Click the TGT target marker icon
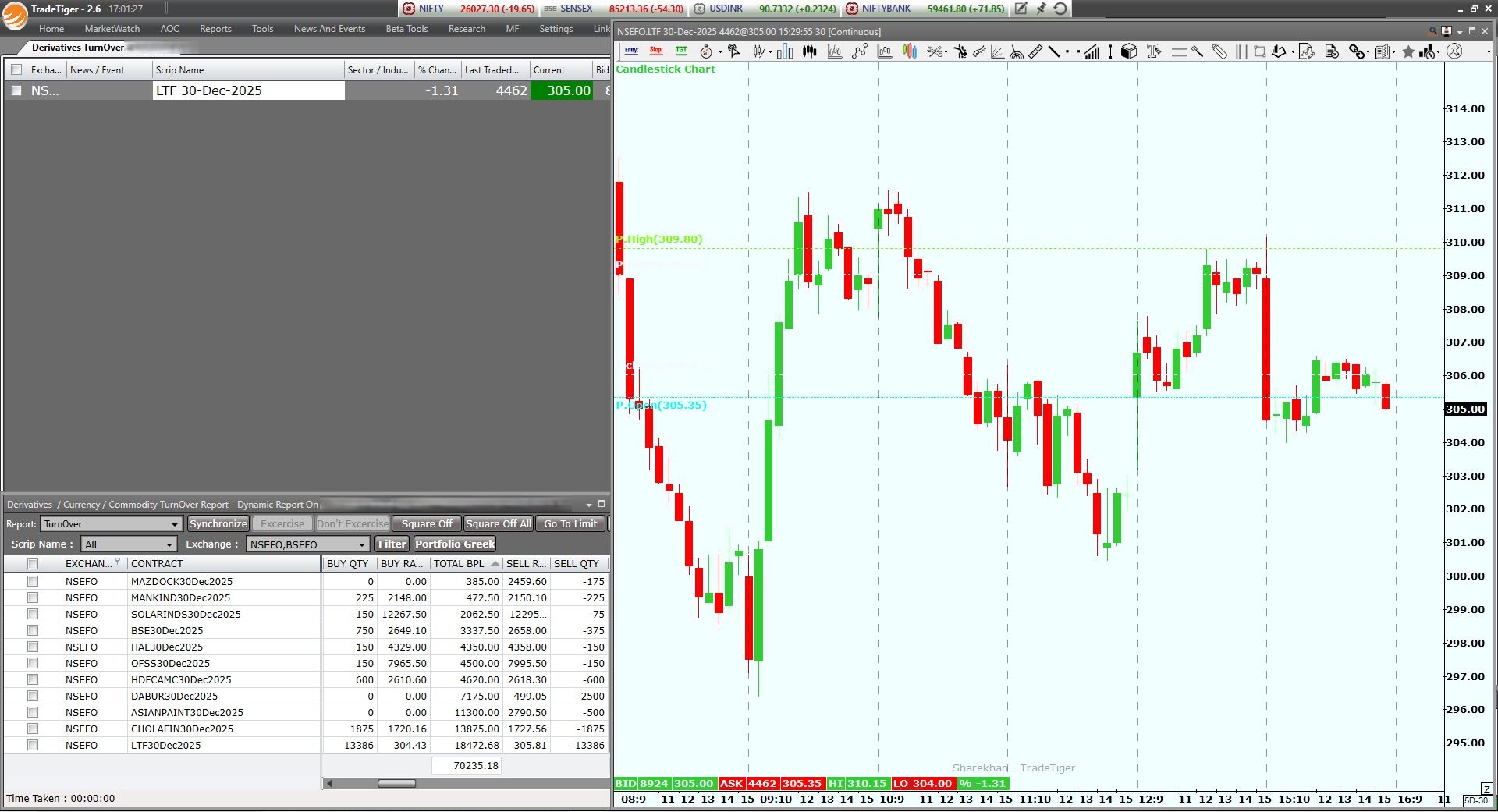1498x812 pixels. [681, 51]
